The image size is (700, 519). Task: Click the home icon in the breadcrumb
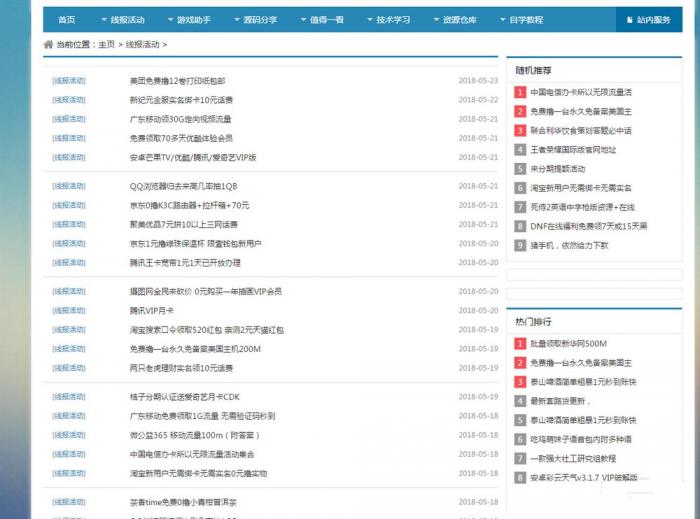coord(48,44)
